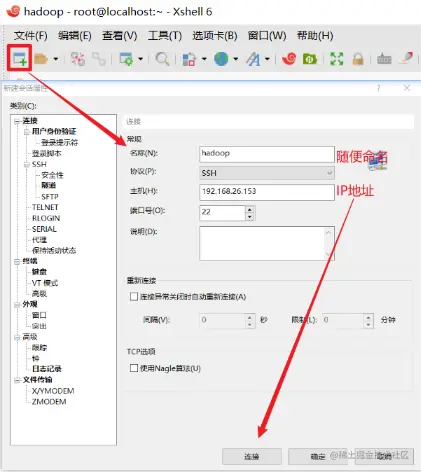Click the New session toolbar icon
The width and height of the screenshot is (421, 472).
coord(20,59)
